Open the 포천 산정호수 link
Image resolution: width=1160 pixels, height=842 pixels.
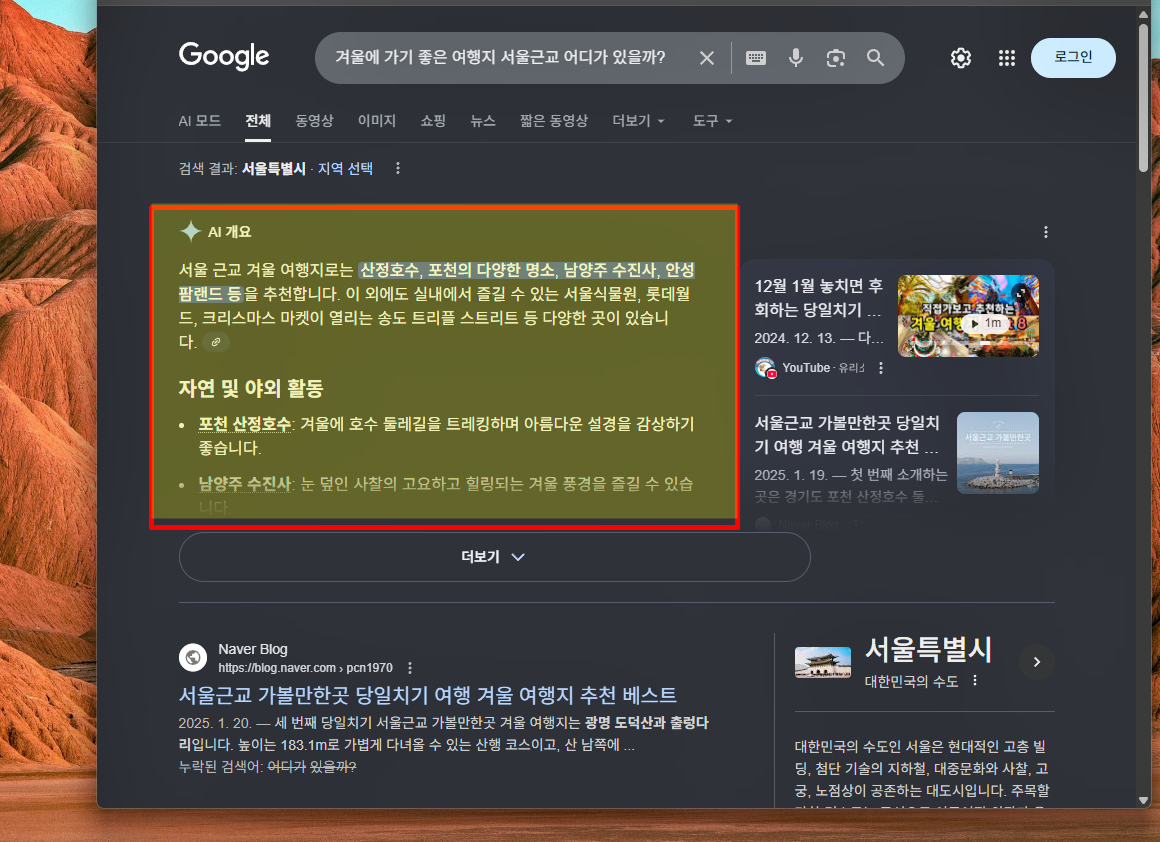[x=245, y=424]
